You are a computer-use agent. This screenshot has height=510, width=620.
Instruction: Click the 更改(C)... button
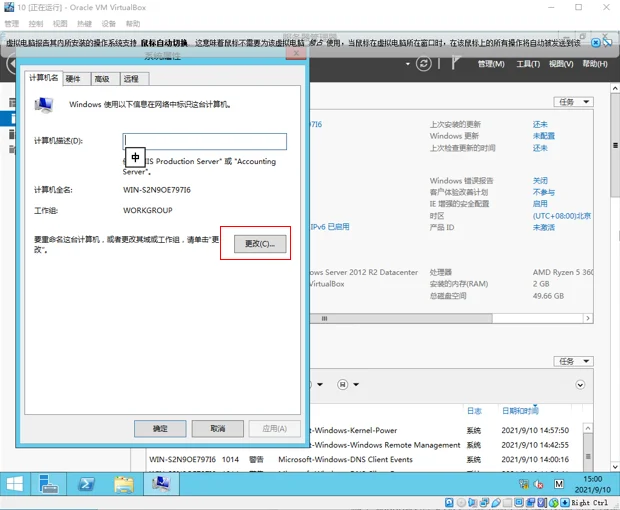(260, 244)
